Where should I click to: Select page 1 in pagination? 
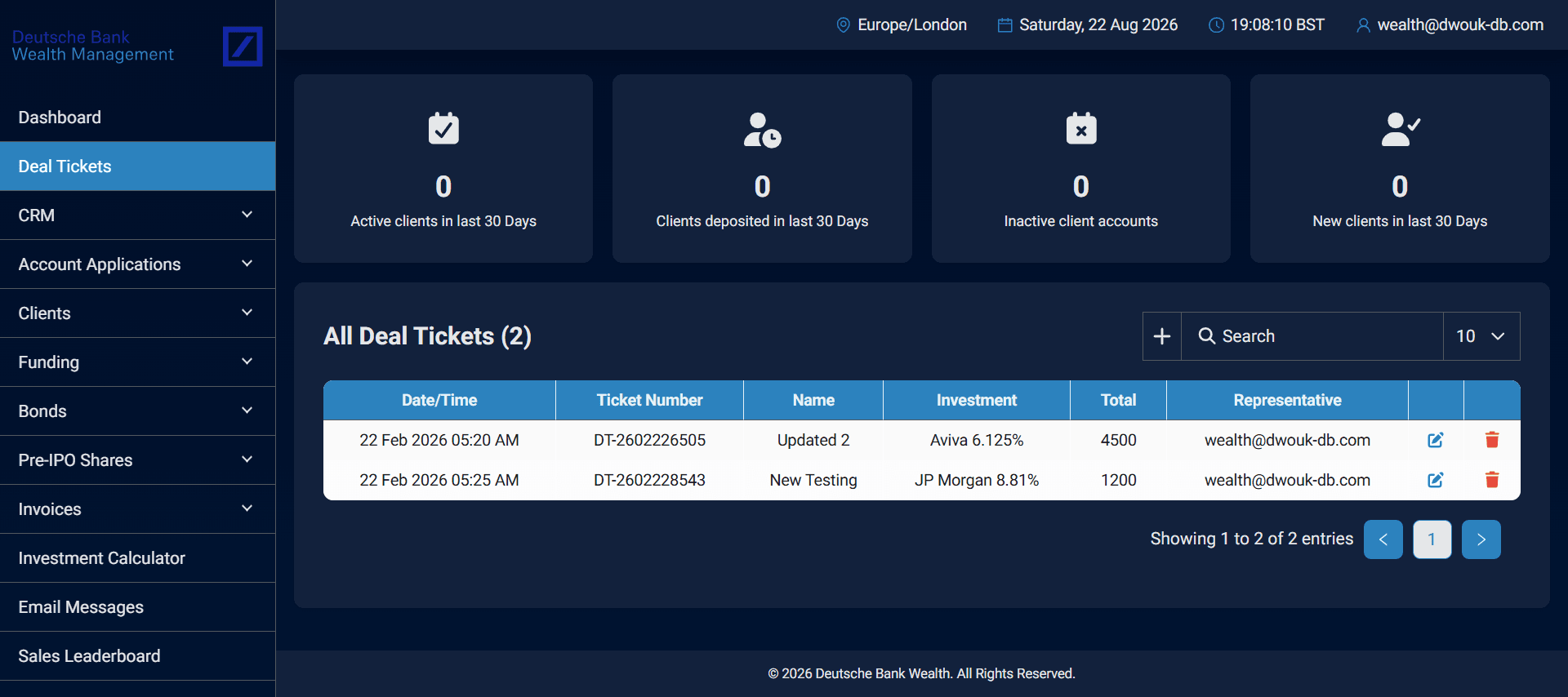1432,539
